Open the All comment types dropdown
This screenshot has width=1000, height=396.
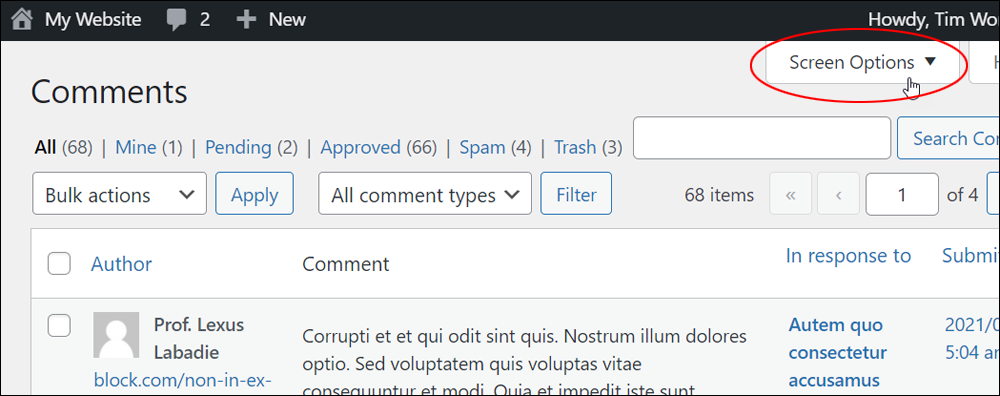425,194
